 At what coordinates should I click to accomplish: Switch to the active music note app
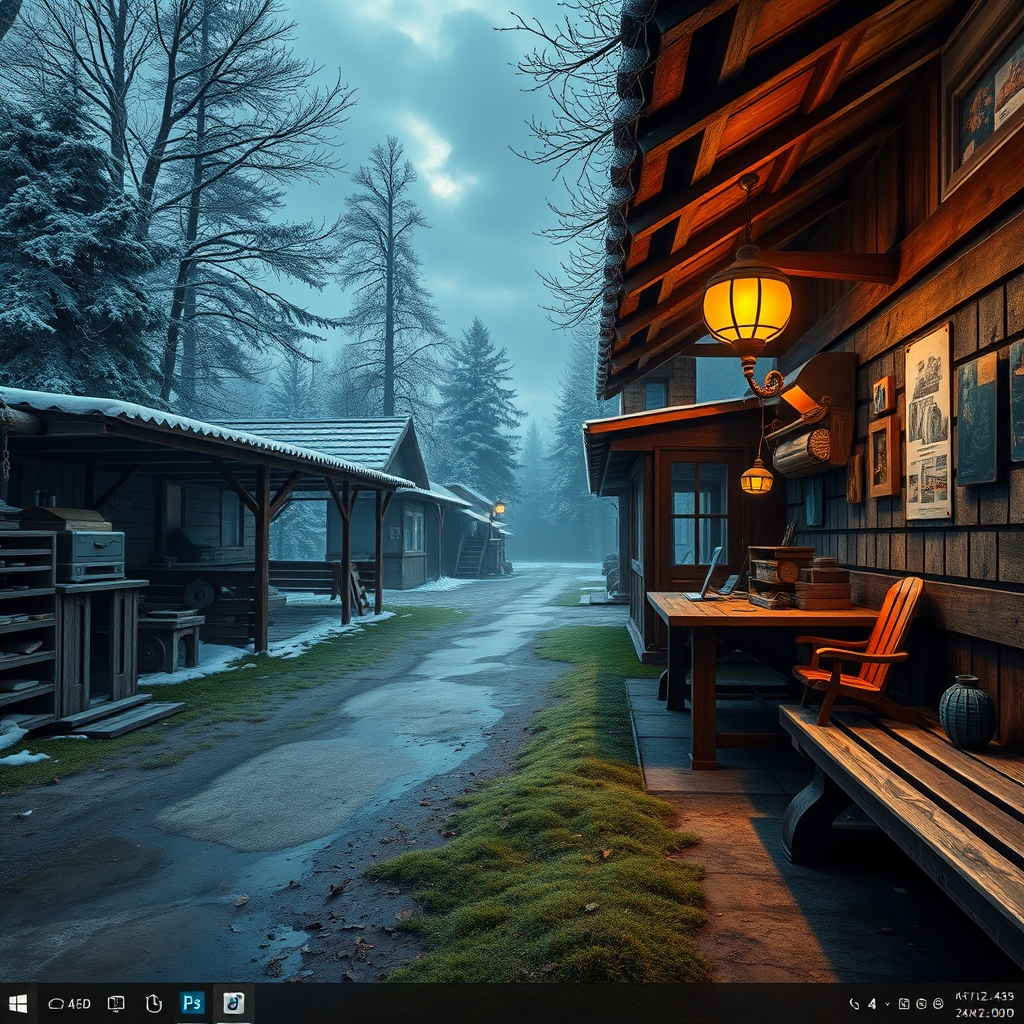coord(233,1003)
